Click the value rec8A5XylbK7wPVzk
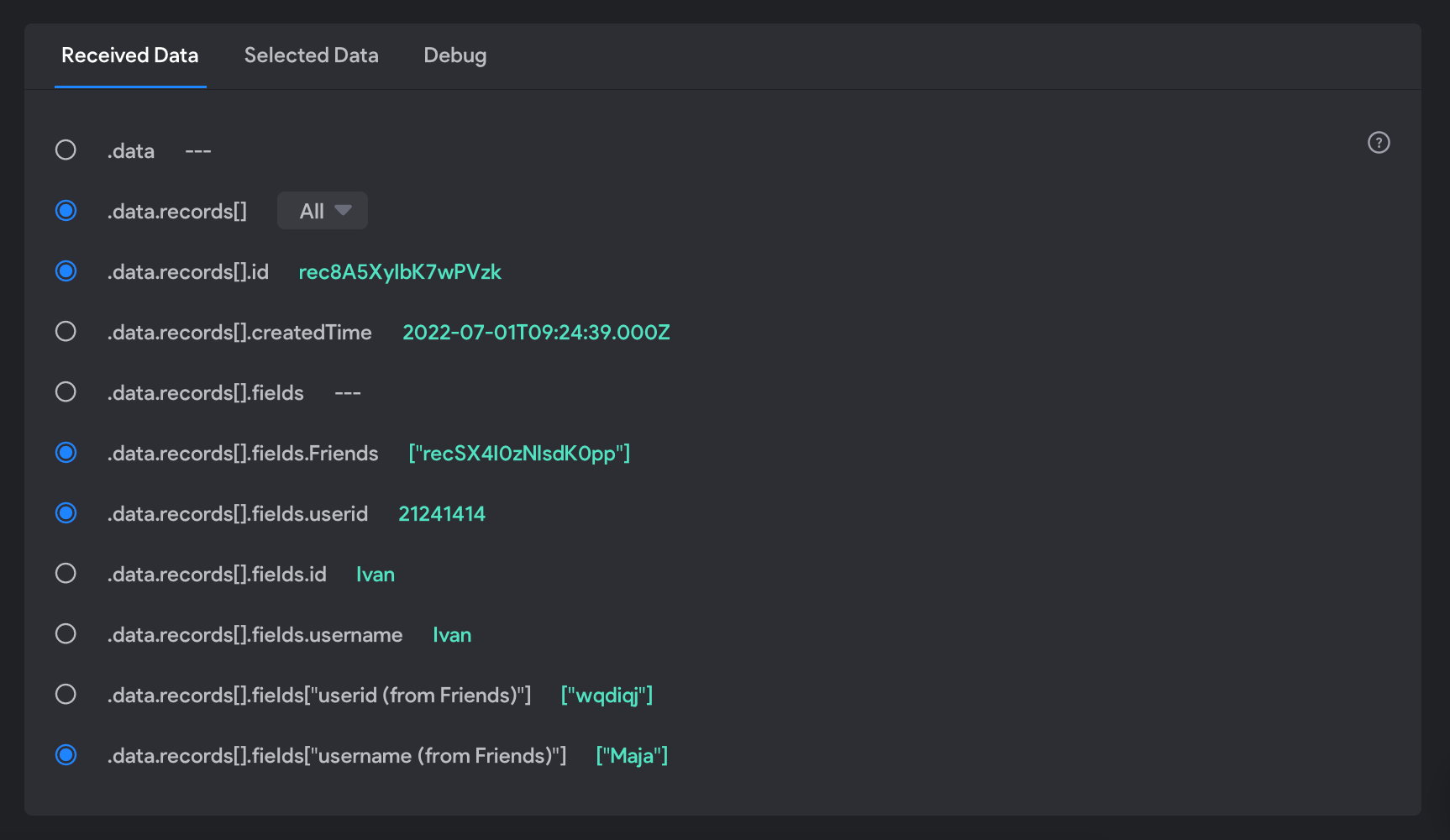 pos(400,272)
